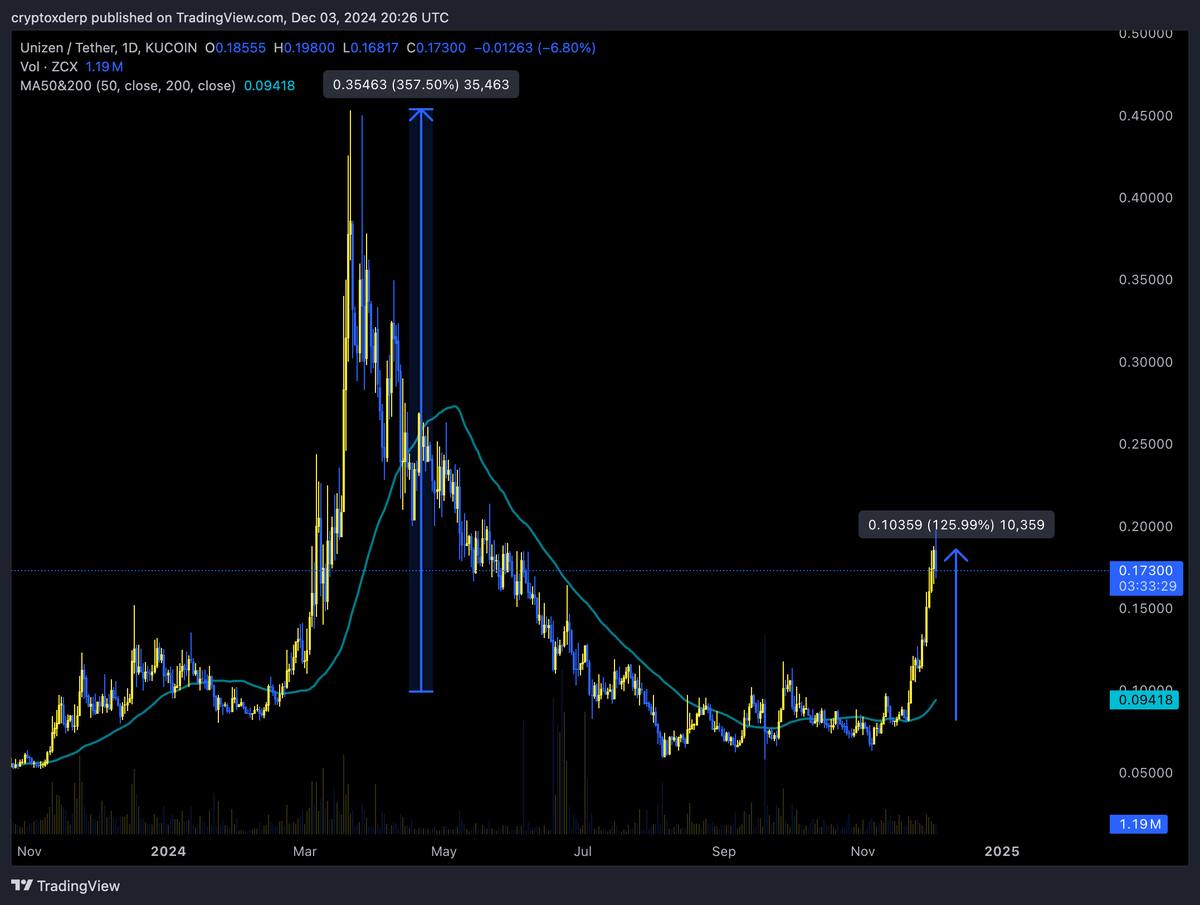This screenshot has height=905, width=1200.
Task: Click the high price H0.19800 value
Action: (306, 48)
